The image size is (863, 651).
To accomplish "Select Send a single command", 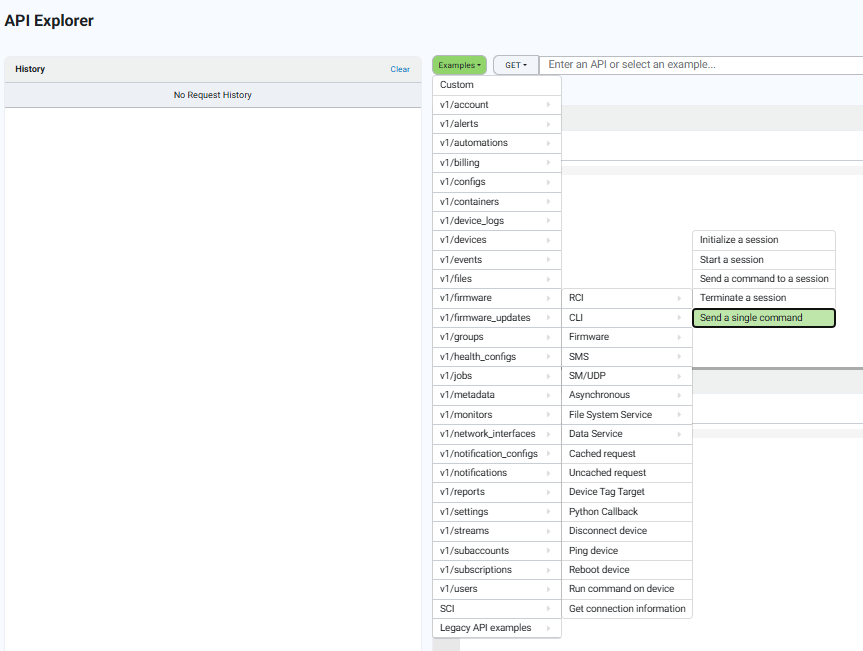I will tap(764, 318).
